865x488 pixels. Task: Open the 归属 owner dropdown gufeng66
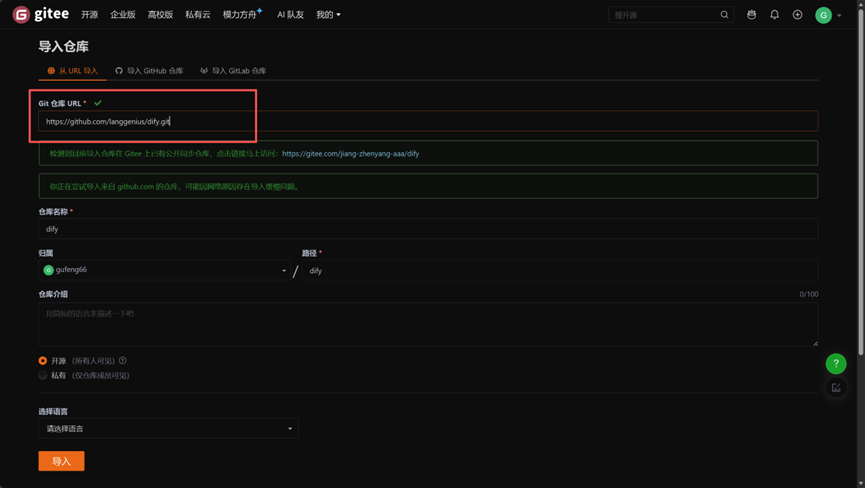[x=164, y=270]
